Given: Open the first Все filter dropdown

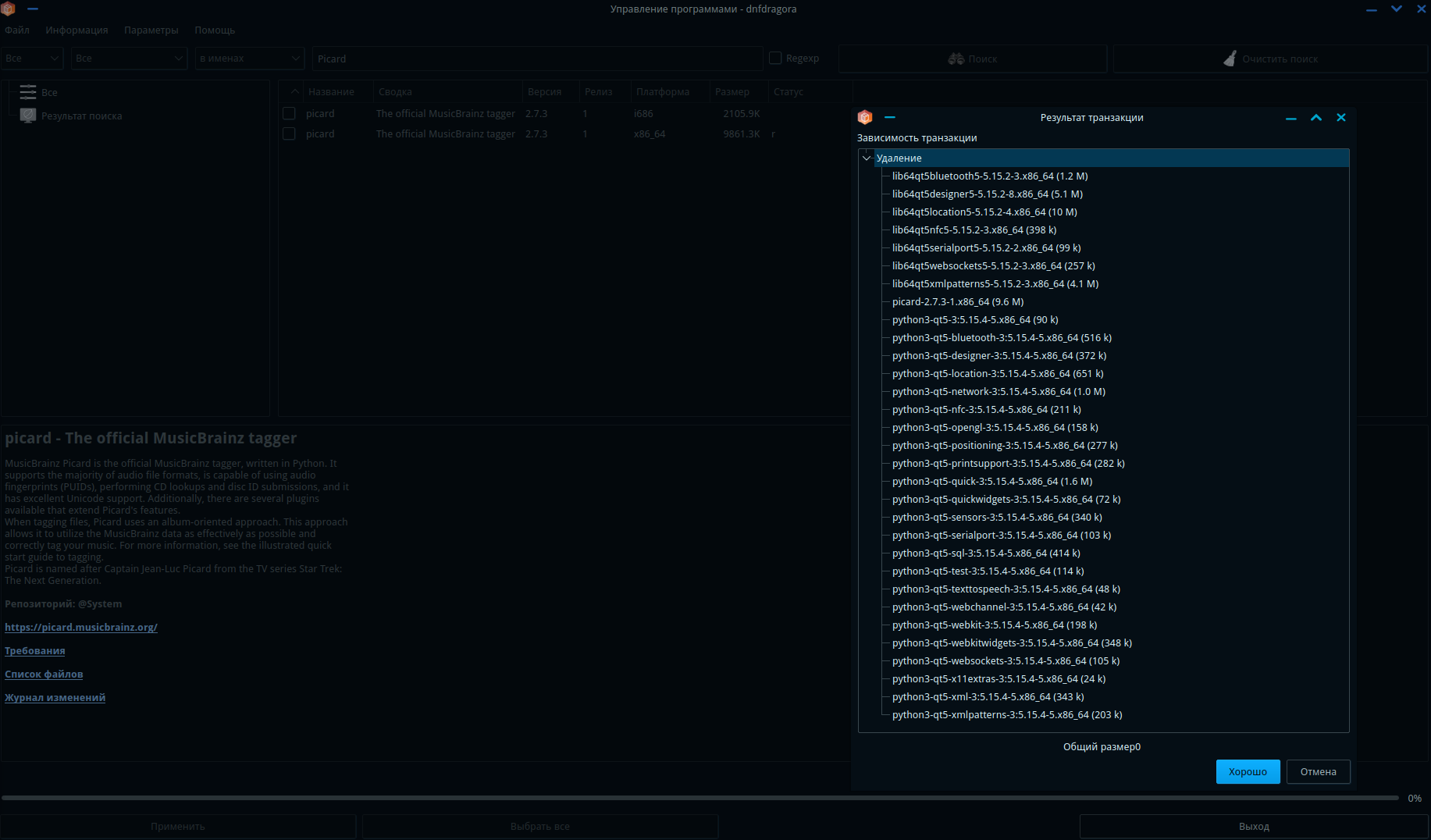Looking at the screenshot, I should pos(32,59).
